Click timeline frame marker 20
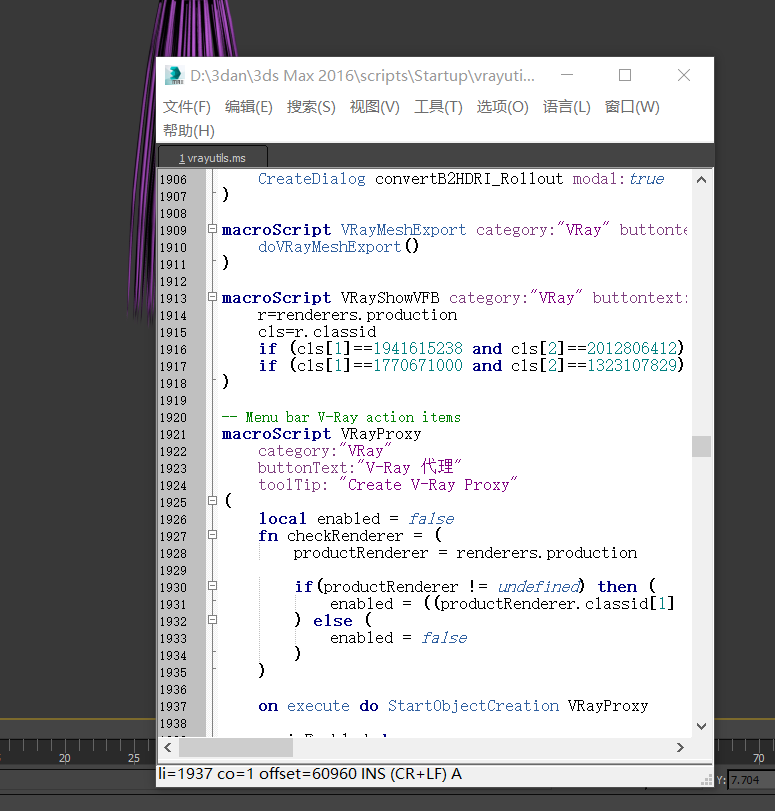Screen dimensions: 775x811 tap(64, 758)
